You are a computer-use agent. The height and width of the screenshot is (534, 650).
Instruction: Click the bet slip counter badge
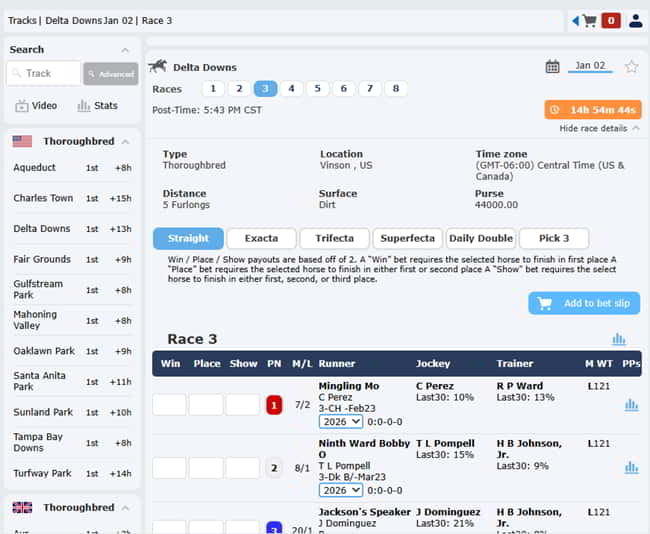[x=611, y=20]
